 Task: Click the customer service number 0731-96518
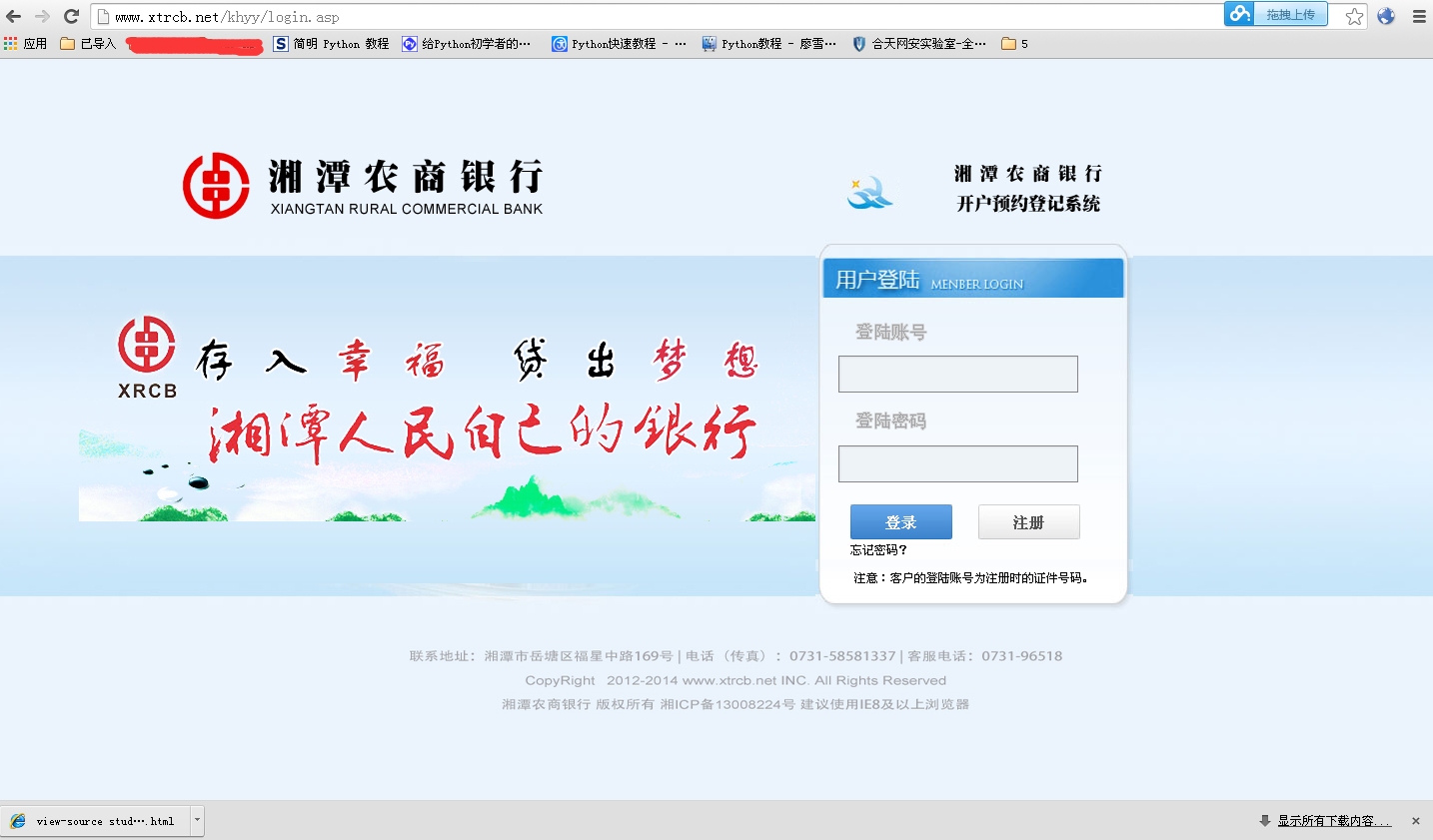tap(1021, 656)
